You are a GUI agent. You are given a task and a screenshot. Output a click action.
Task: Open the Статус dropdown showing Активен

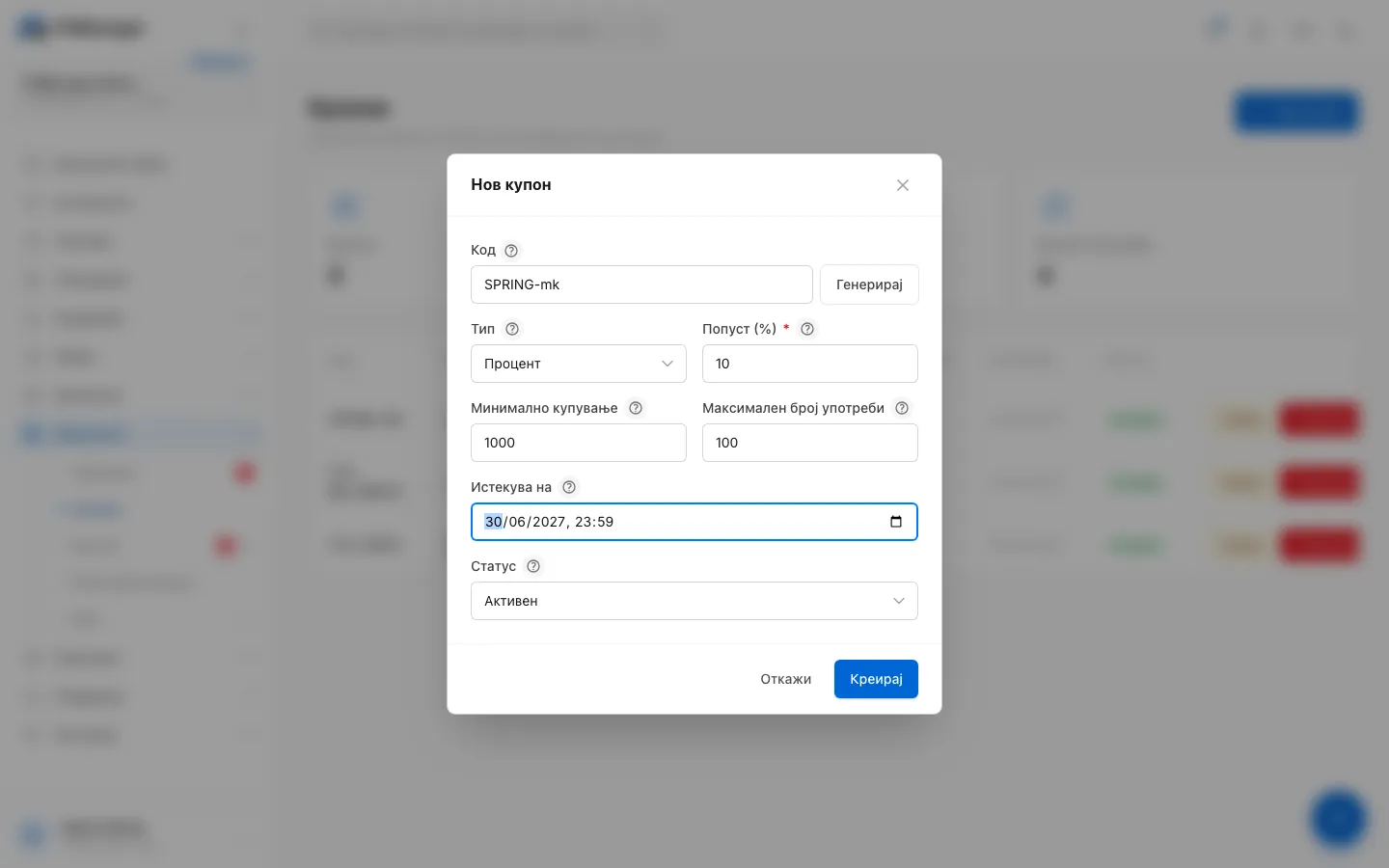click(x=694, y=601)
